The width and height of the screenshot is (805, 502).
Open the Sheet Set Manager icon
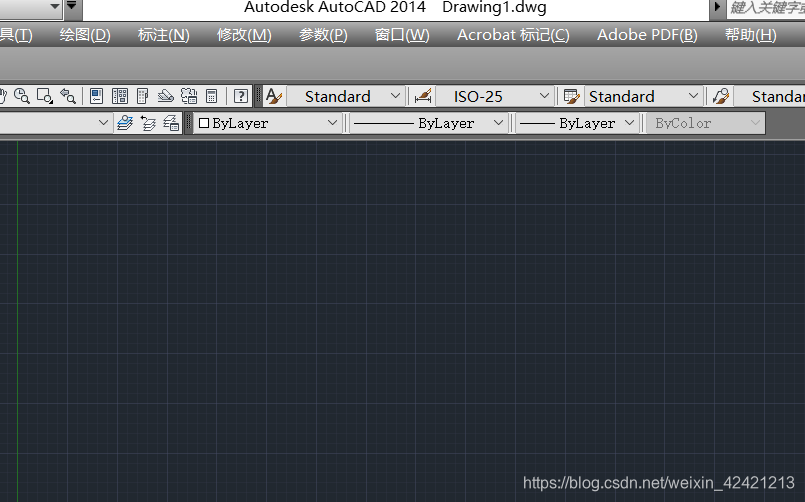(165, 96)
